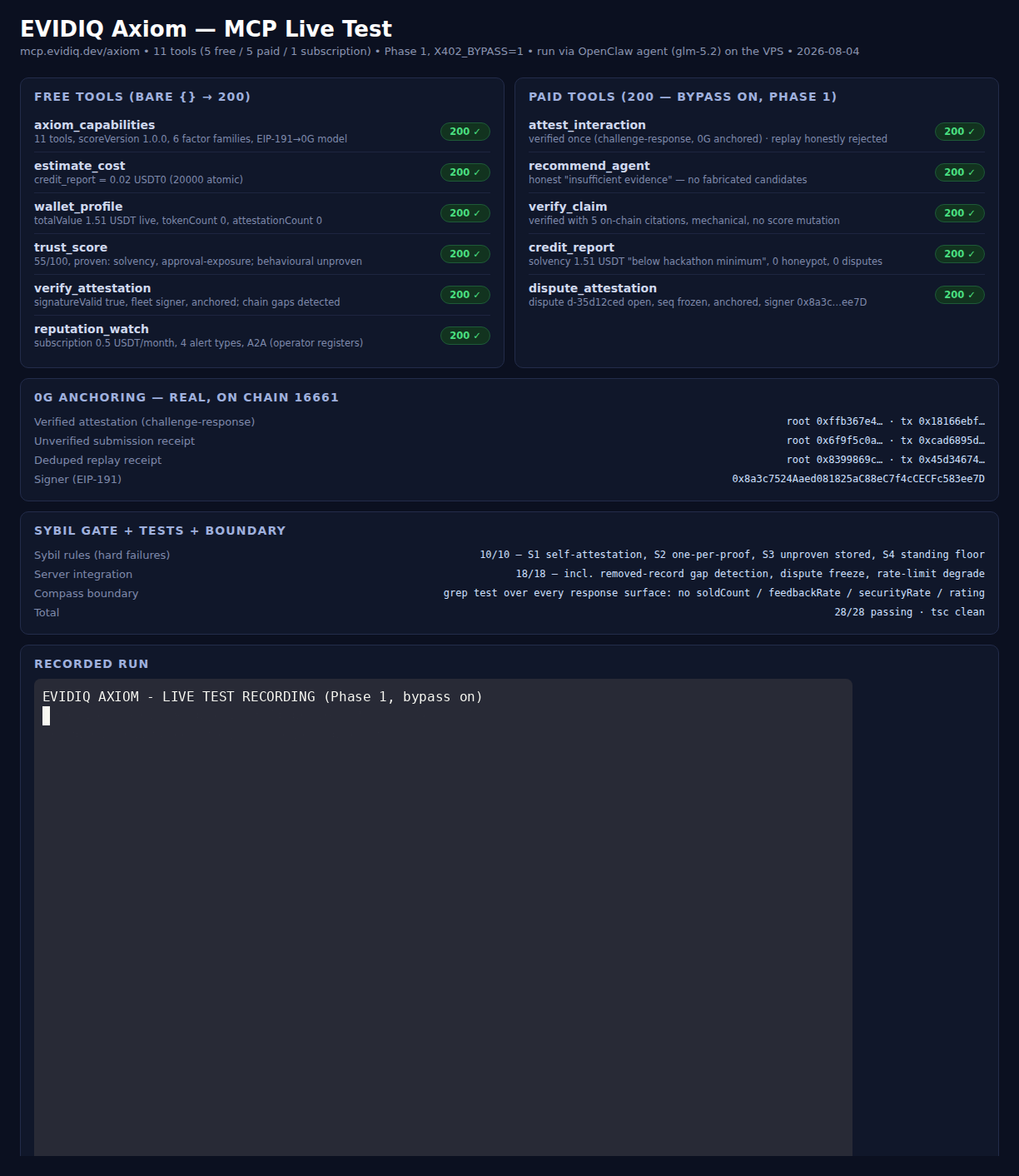The image size is (1019, 1176).
Task: Select the verify_claim tool name
Action: (568, 207)
